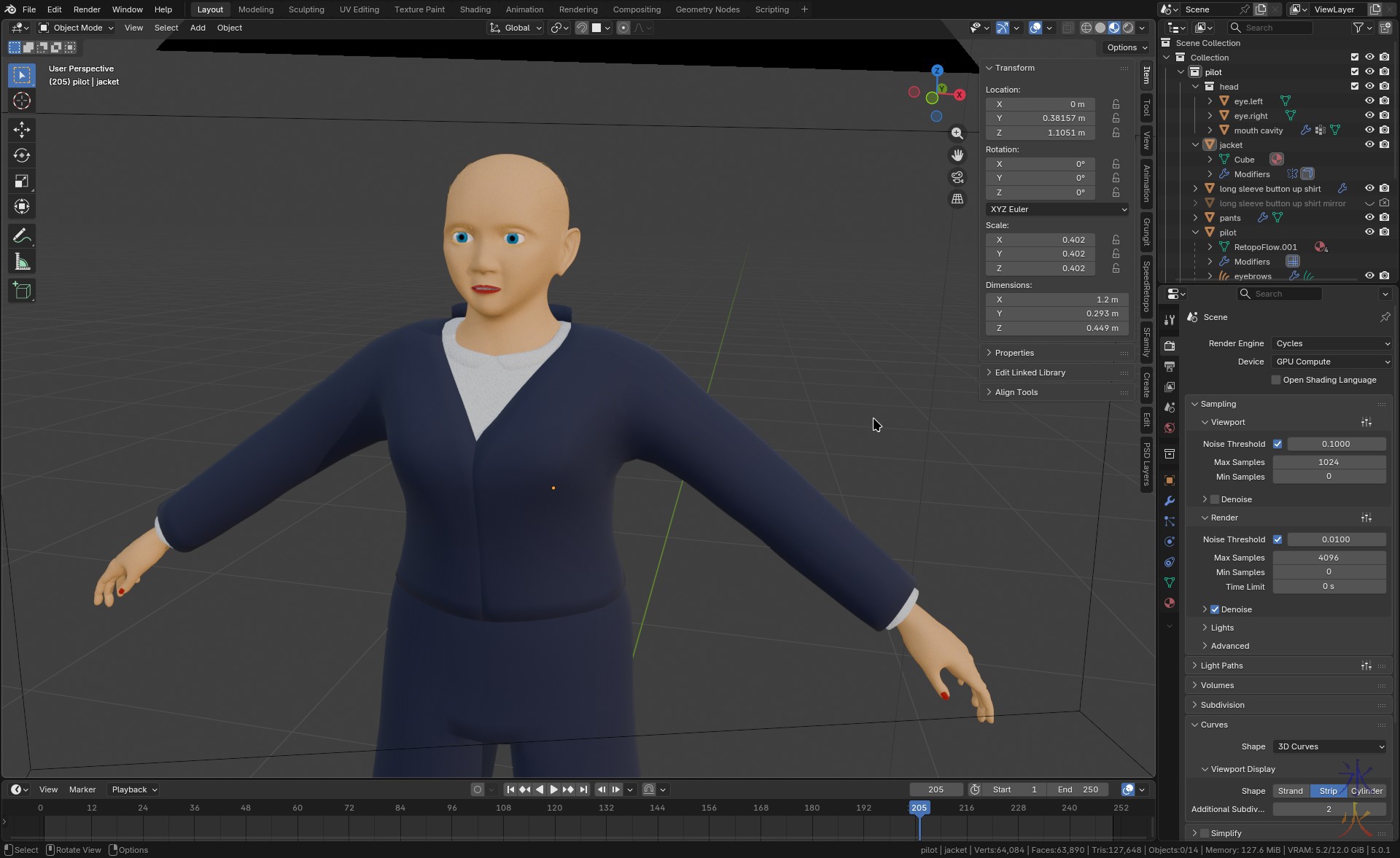This screenshot has width=1400, height=858.
Task: Click the Add Cube tool
Action: coord(21,291)
